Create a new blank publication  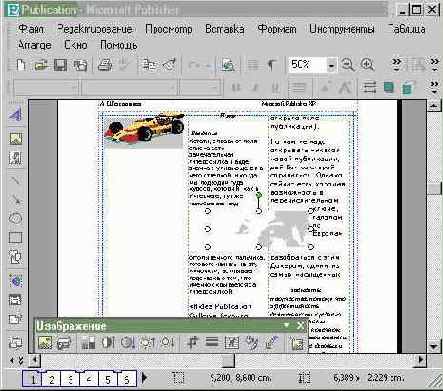(21, 65)
